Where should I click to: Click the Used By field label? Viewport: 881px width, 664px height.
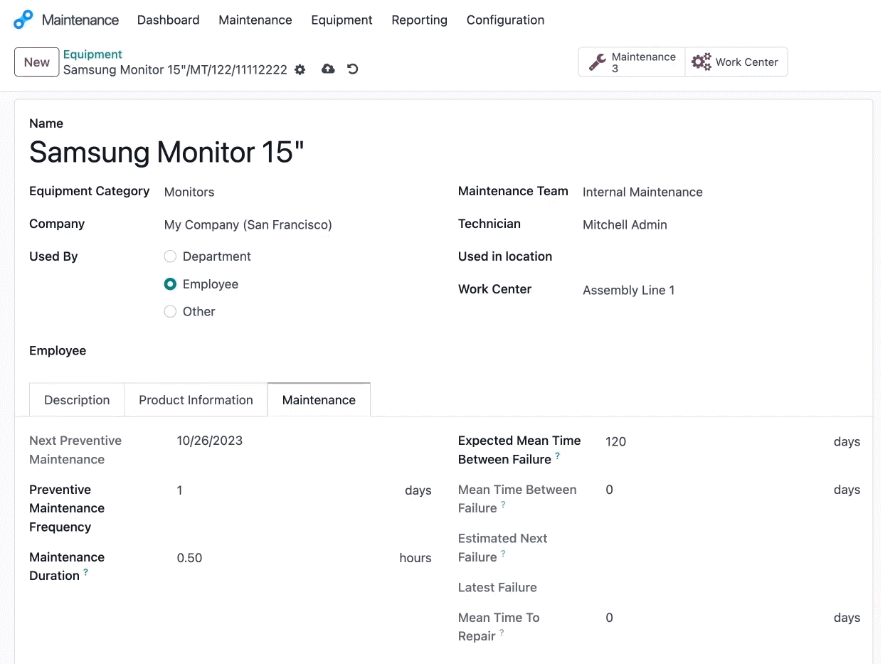click(53, 257)
